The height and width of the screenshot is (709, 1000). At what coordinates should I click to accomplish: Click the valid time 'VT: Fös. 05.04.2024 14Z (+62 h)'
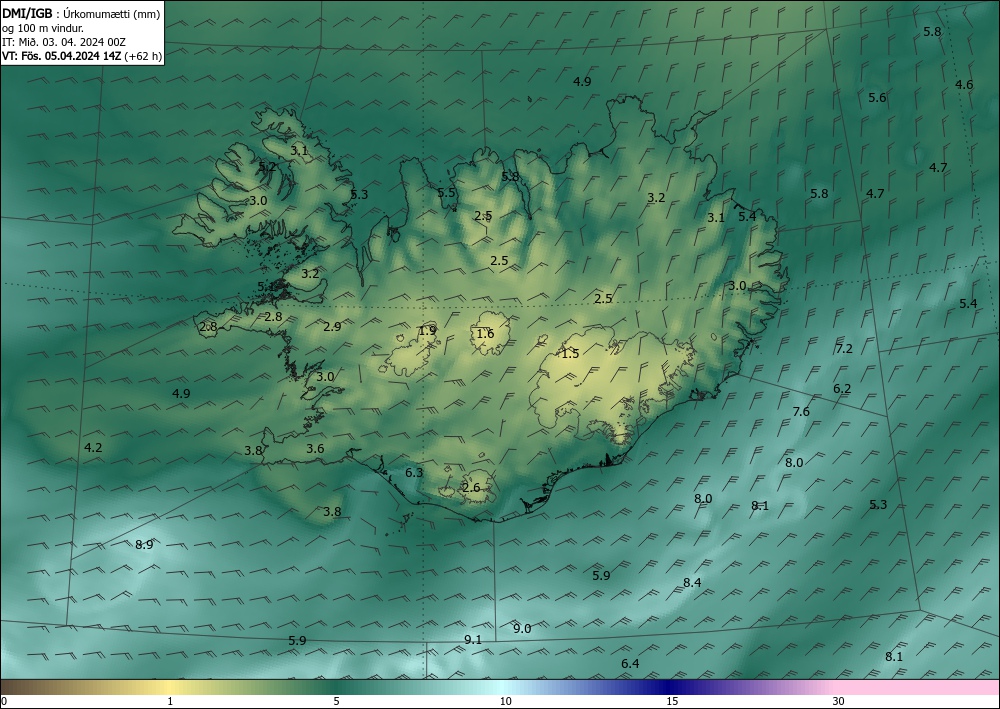82,56
